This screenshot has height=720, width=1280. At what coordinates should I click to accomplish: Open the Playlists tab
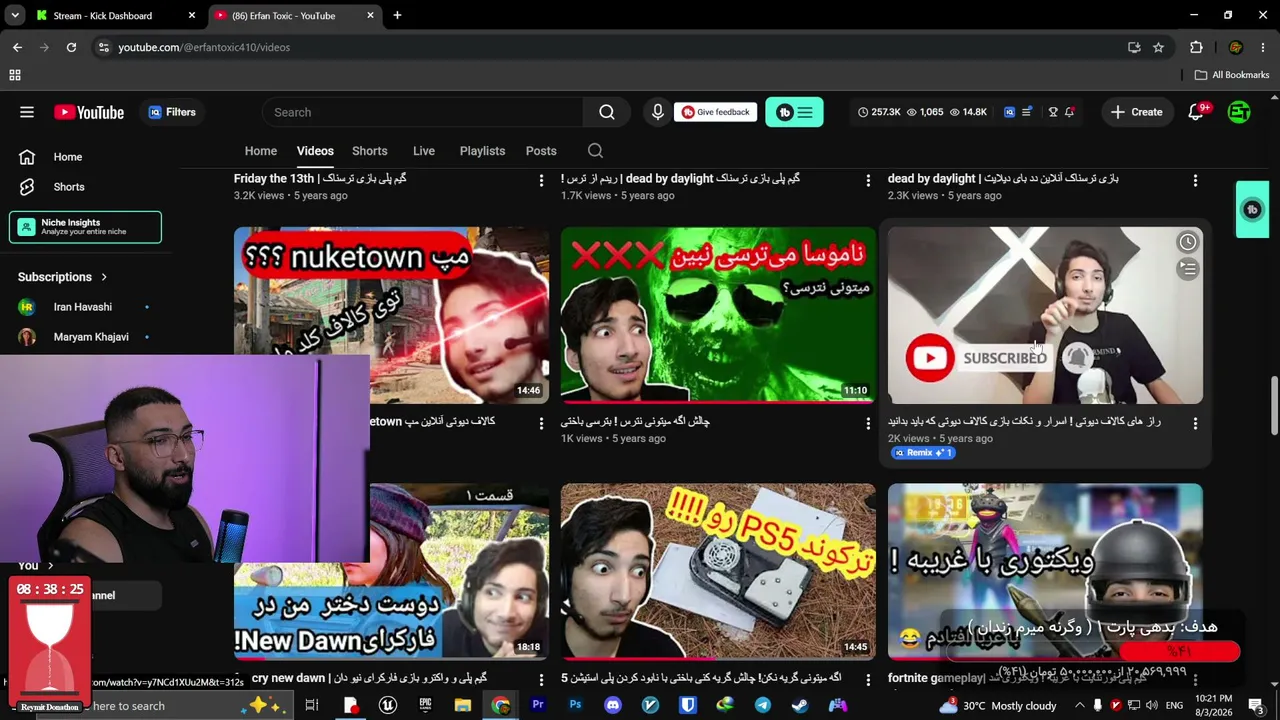tap(482, 151)
